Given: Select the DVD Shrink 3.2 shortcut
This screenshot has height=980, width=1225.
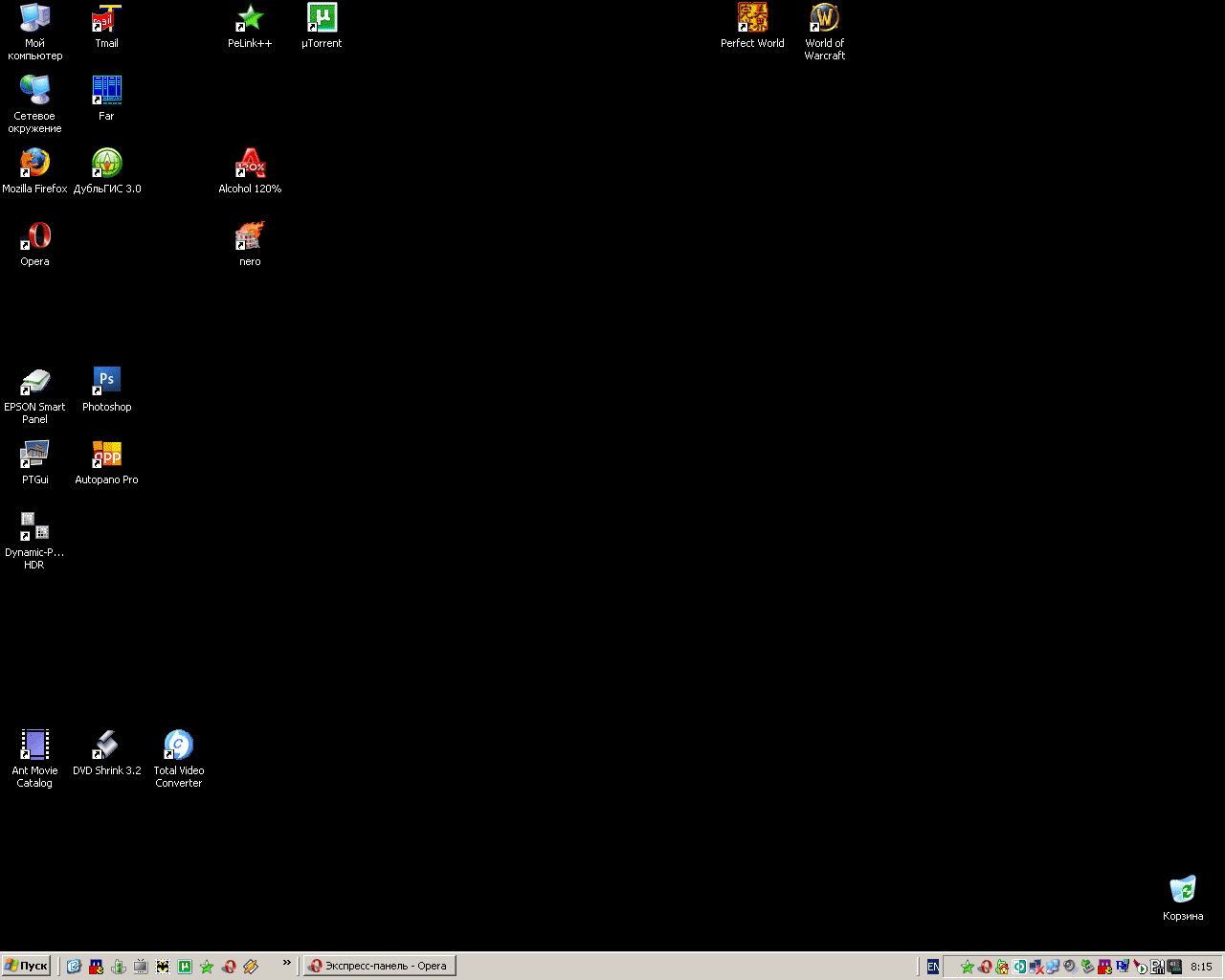Looking at the screenshot, I should 106,745.
